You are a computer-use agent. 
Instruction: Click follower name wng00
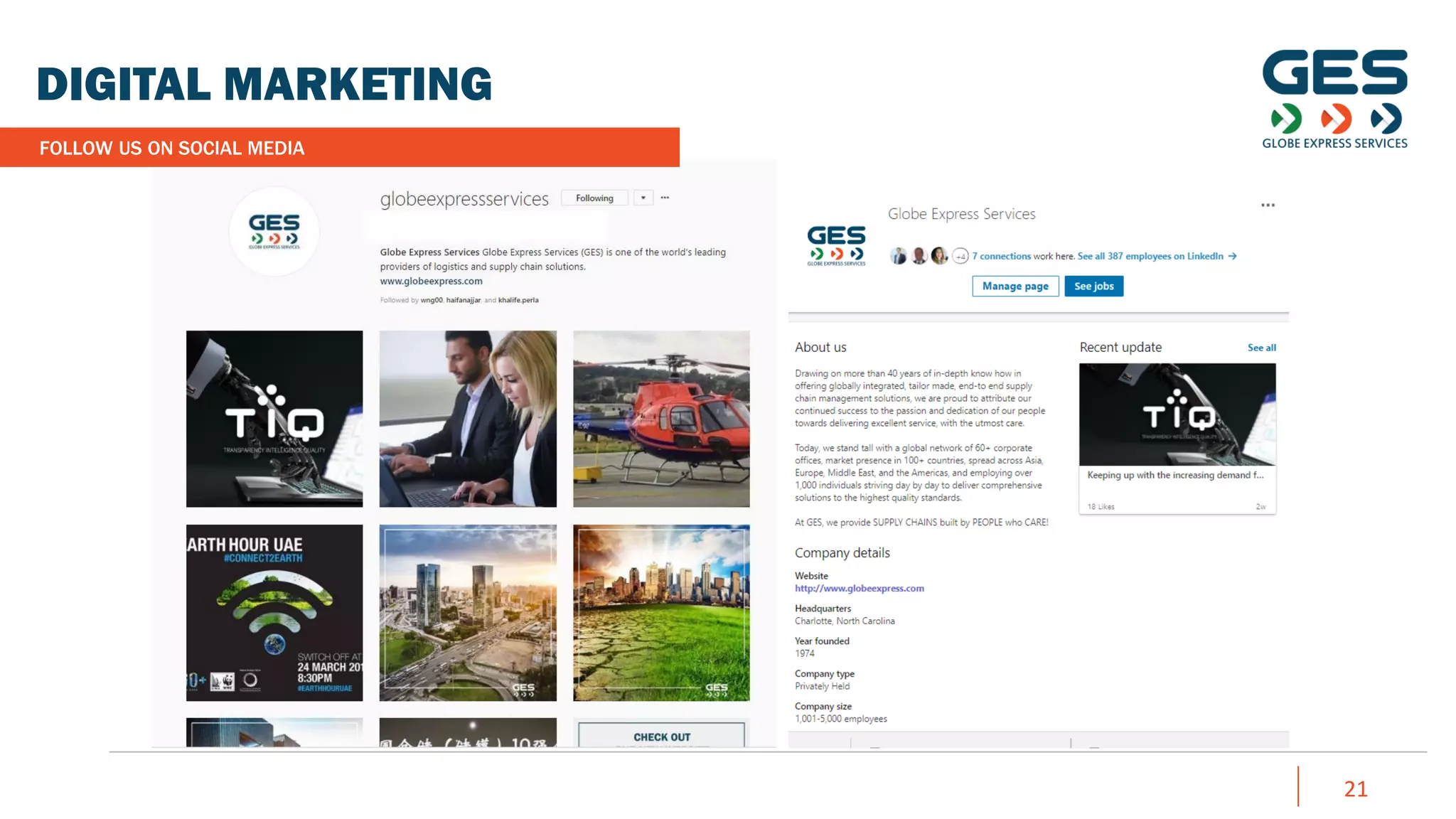coord(432,300)
